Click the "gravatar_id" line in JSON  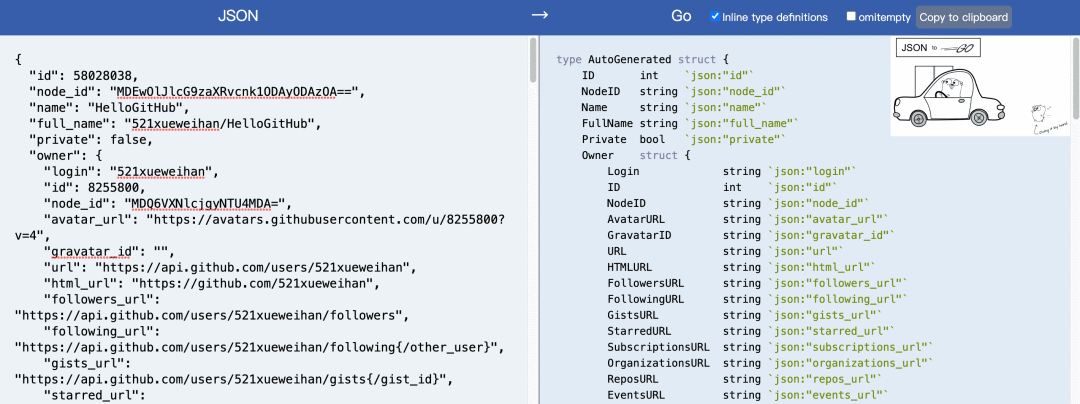point(110,250)
